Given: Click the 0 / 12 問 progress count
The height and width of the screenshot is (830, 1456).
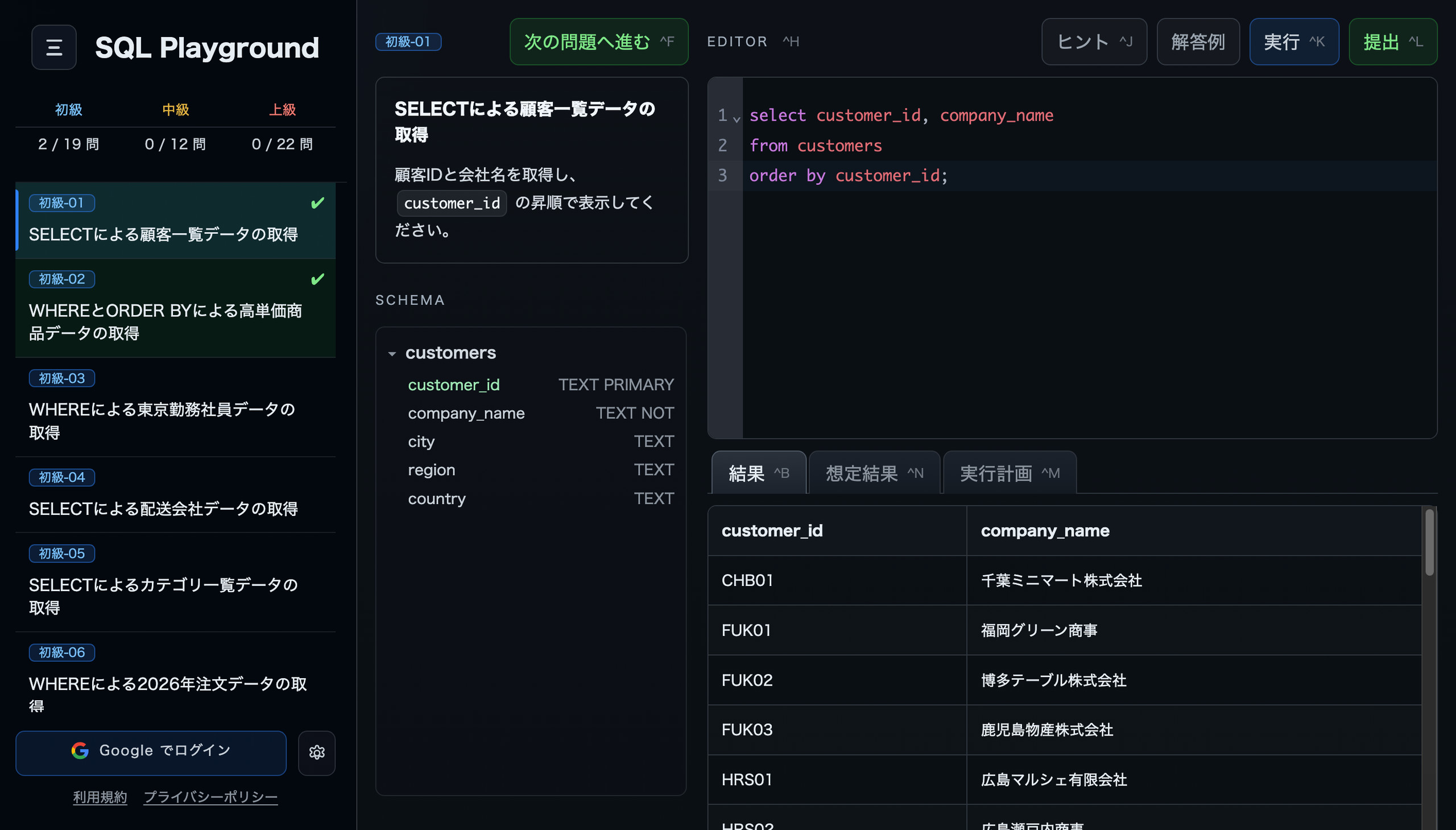Looking at the screenshot, I should pyautogui.click(x=176, y=144).
